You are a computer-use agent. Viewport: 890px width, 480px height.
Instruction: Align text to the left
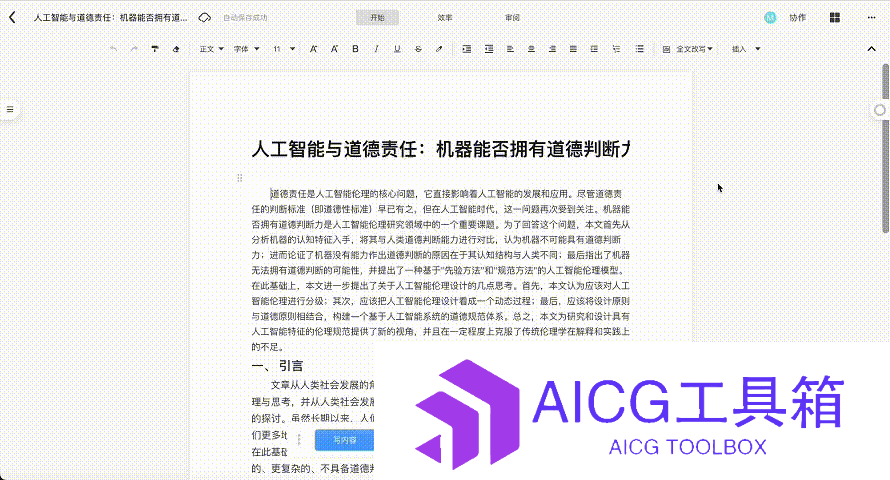(x=510, y=49)
